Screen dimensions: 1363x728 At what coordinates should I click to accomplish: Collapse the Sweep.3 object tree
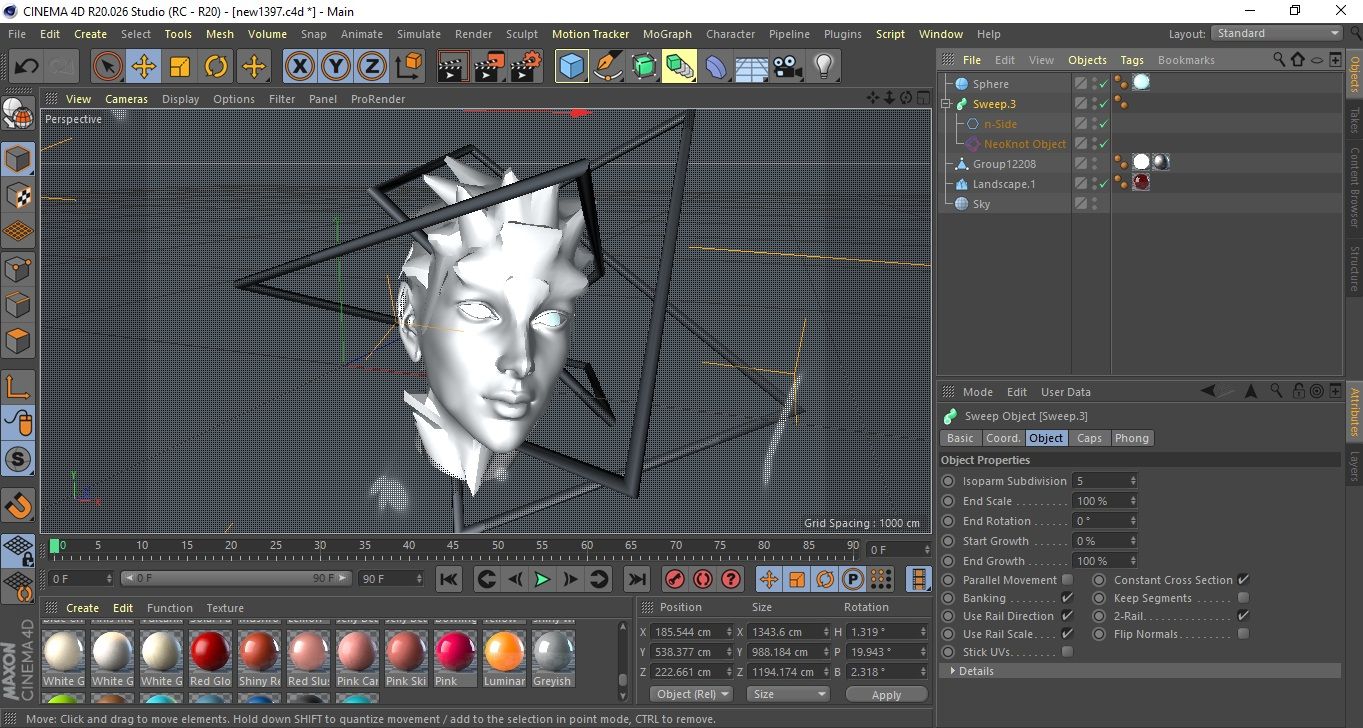tap(946, 104)
